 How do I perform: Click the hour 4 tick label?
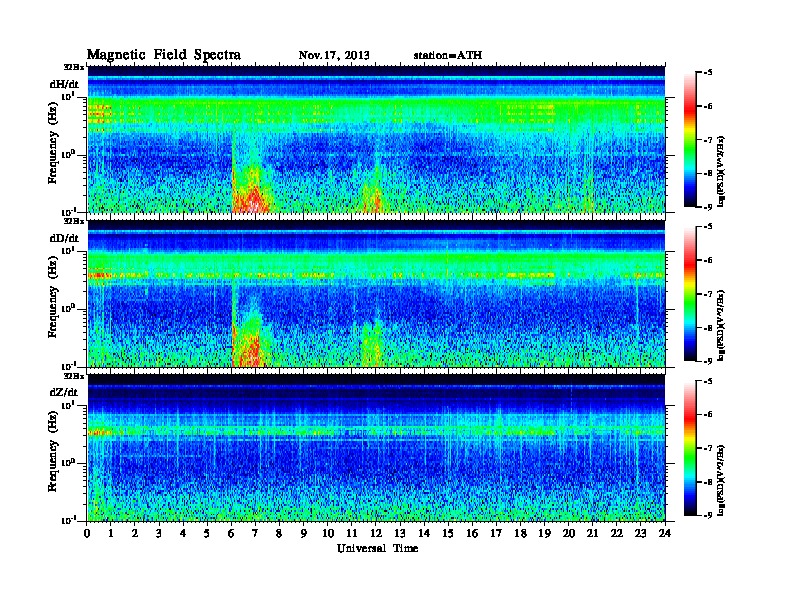[x=183, y=533]
